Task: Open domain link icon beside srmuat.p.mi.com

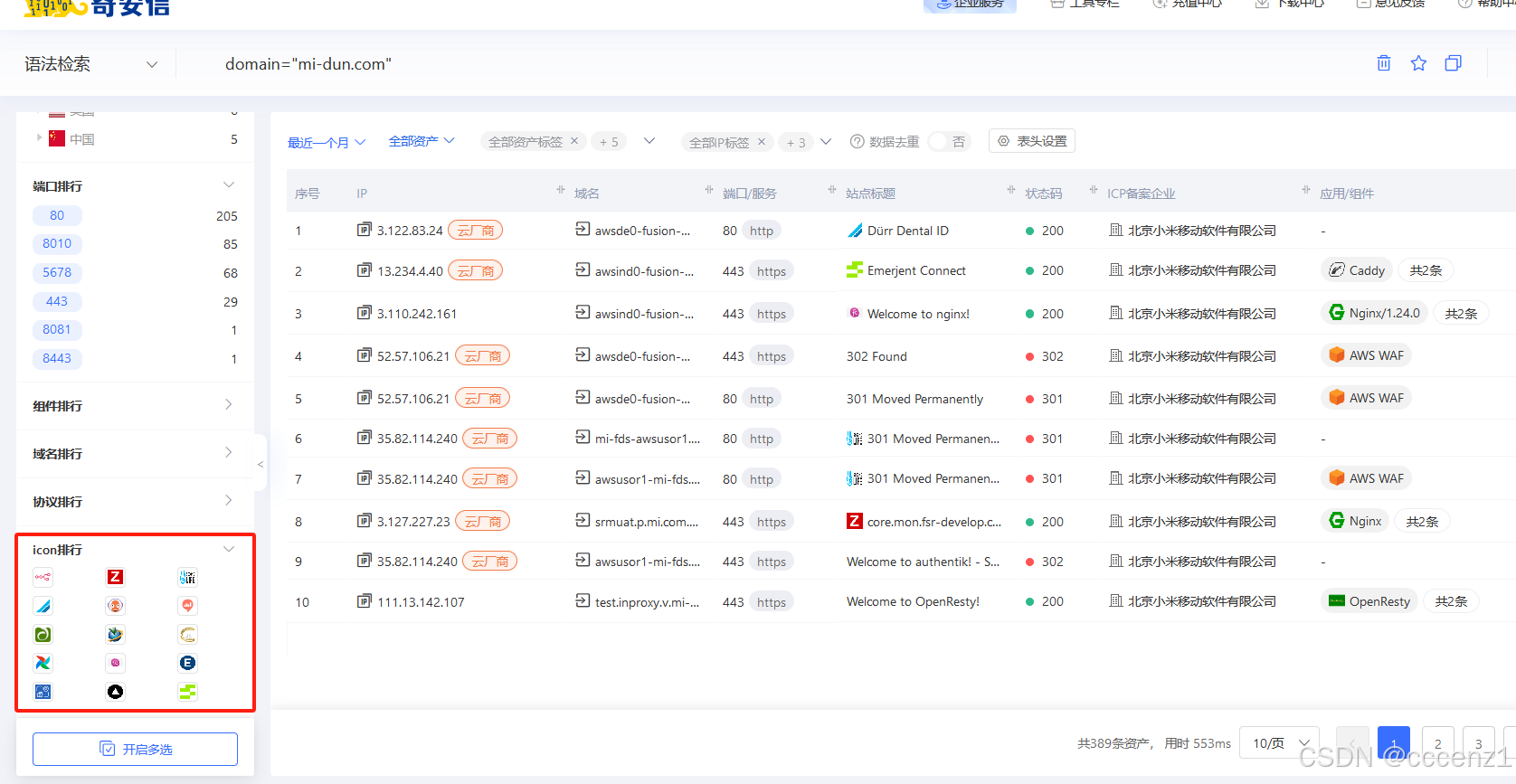Action: click(x=583, y=521)
